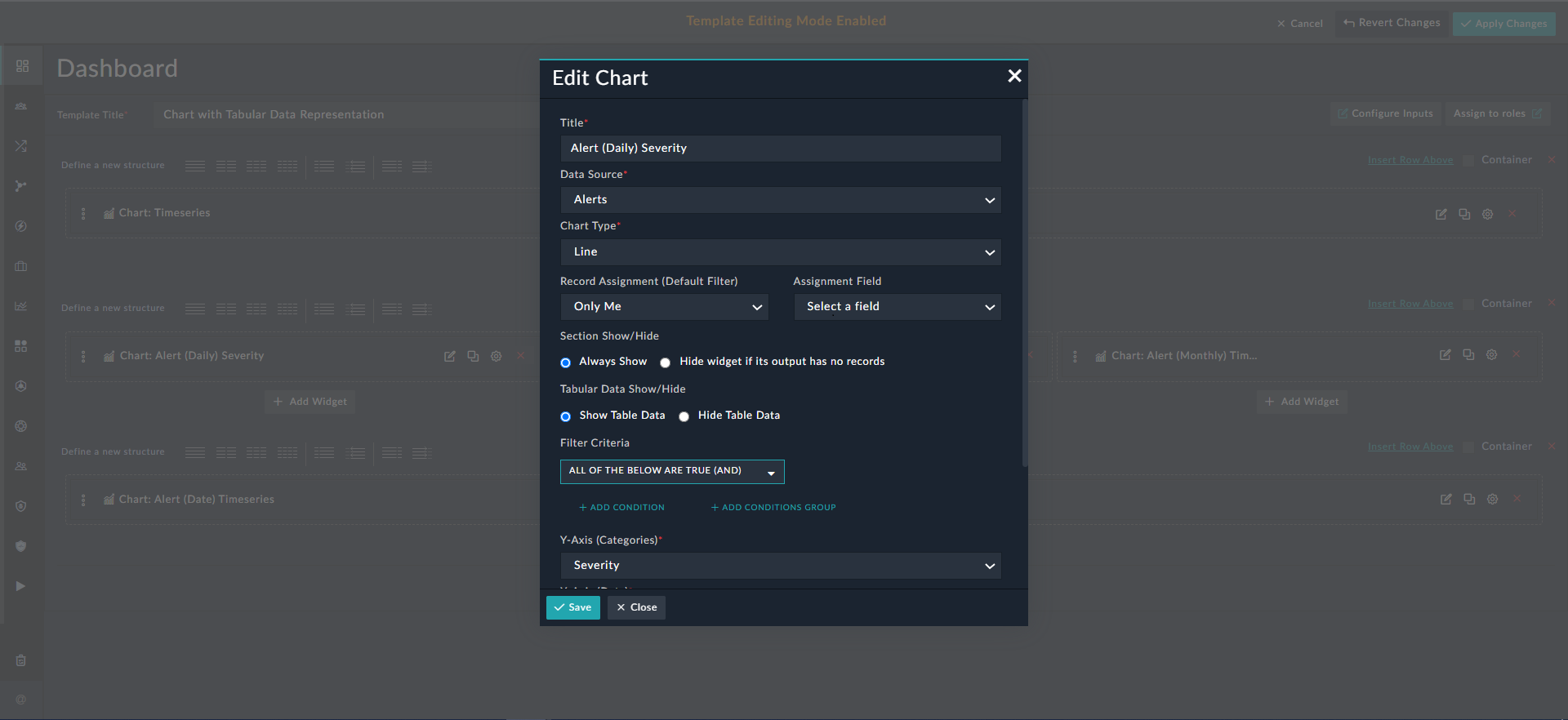This screenshot has width=1568, height=720.
Task: Select the Always Show radio button
Action: pos(565,362)
